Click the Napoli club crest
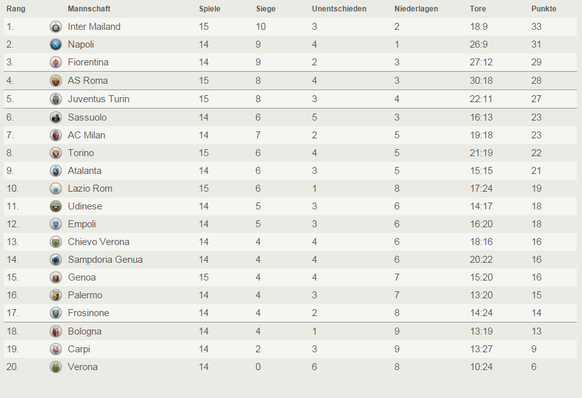 (56, 45)
